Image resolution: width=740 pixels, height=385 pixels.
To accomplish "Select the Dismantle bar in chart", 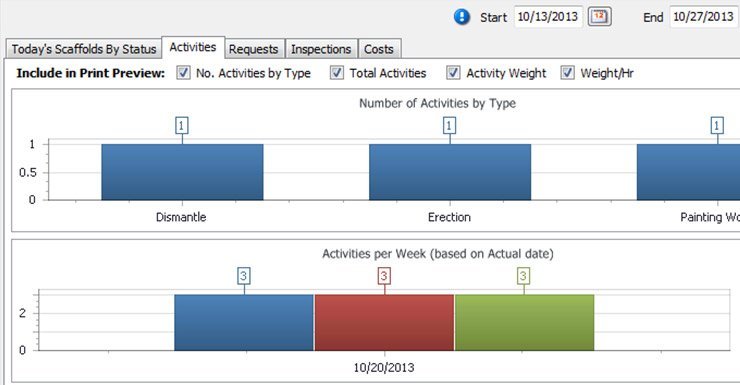I will 182,172.
